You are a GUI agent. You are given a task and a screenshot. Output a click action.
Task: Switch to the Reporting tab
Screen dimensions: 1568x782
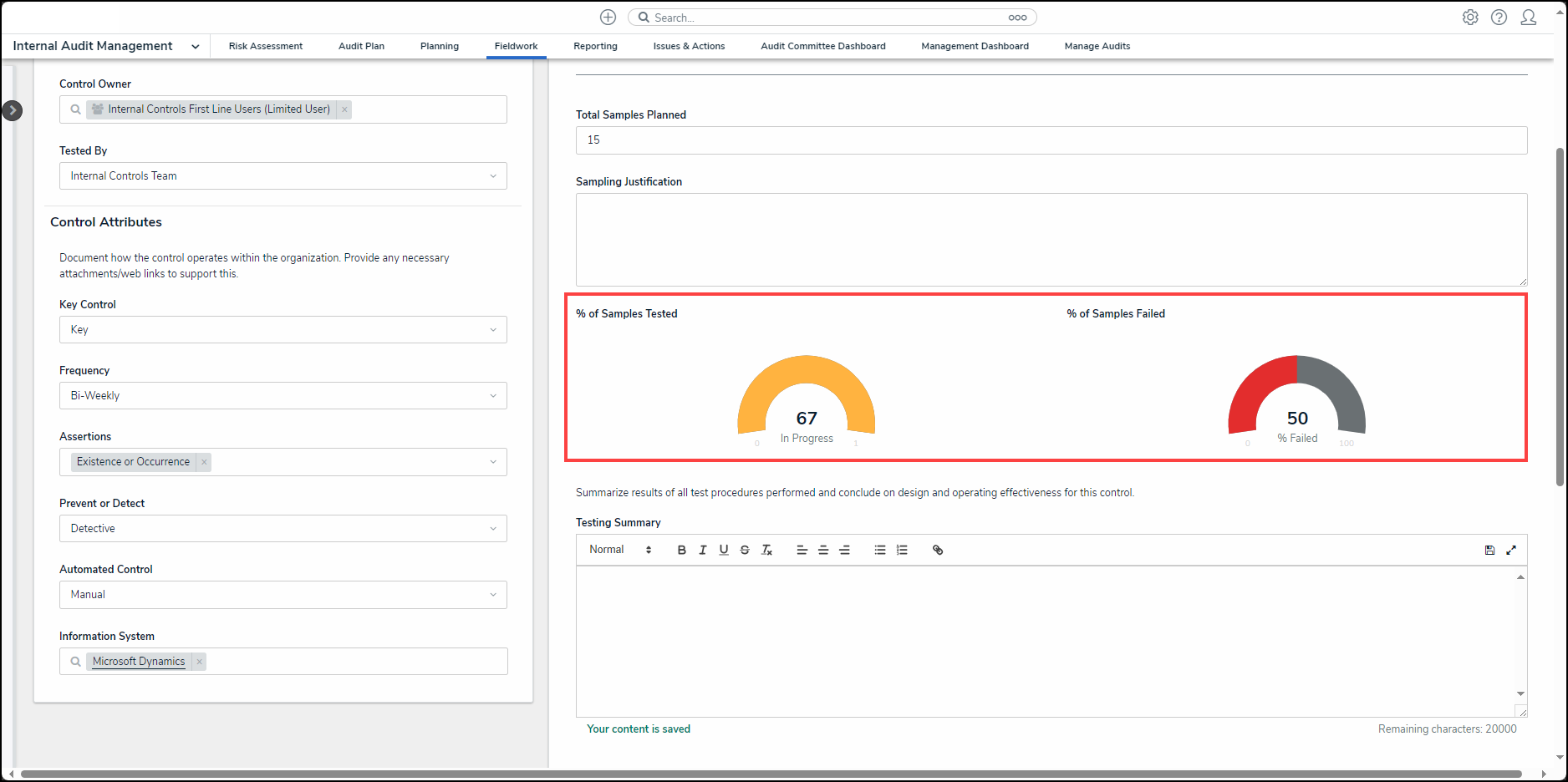595,47
